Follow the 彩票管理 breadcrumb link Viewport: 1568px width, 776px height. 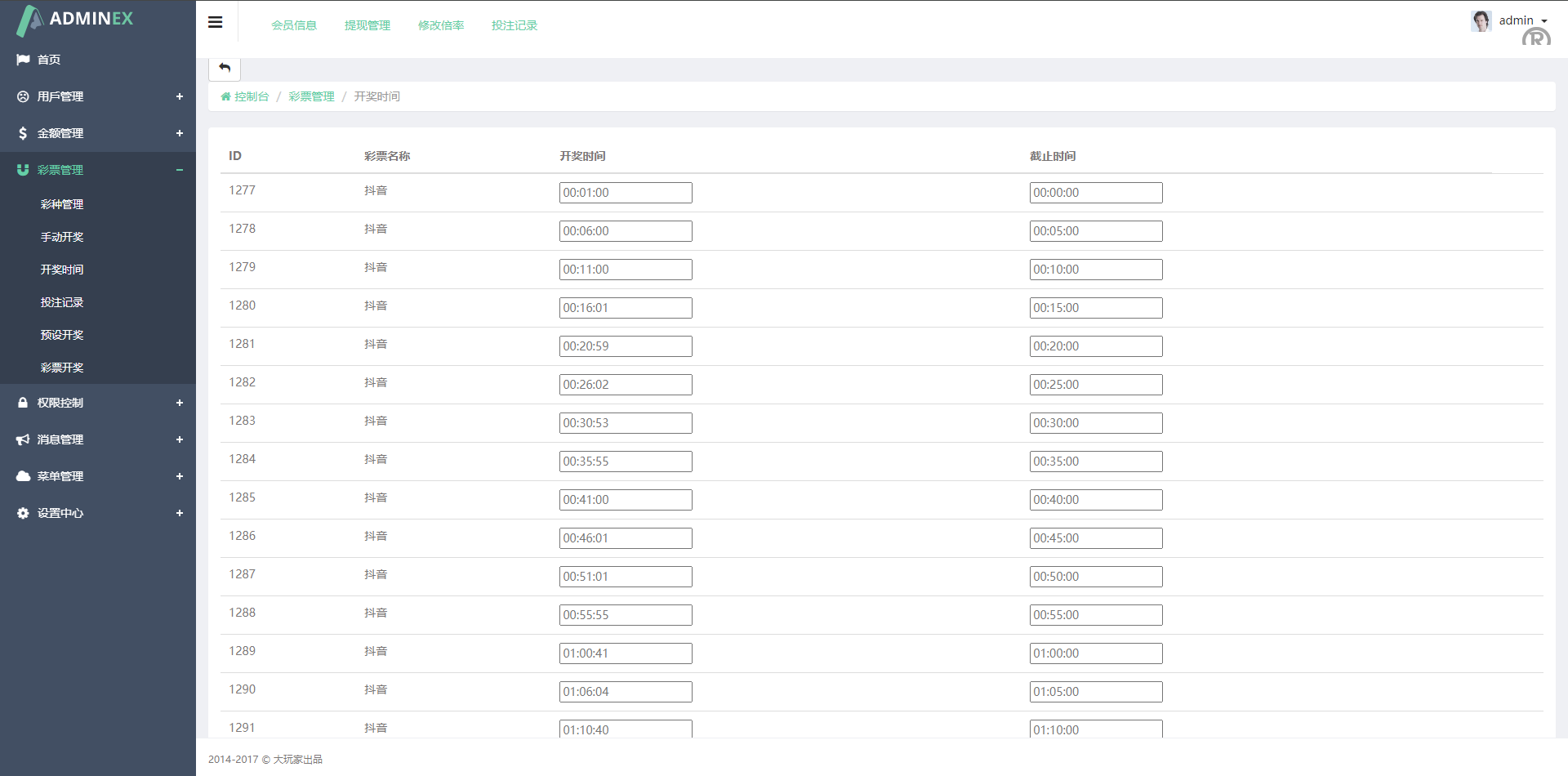point(311,96)
